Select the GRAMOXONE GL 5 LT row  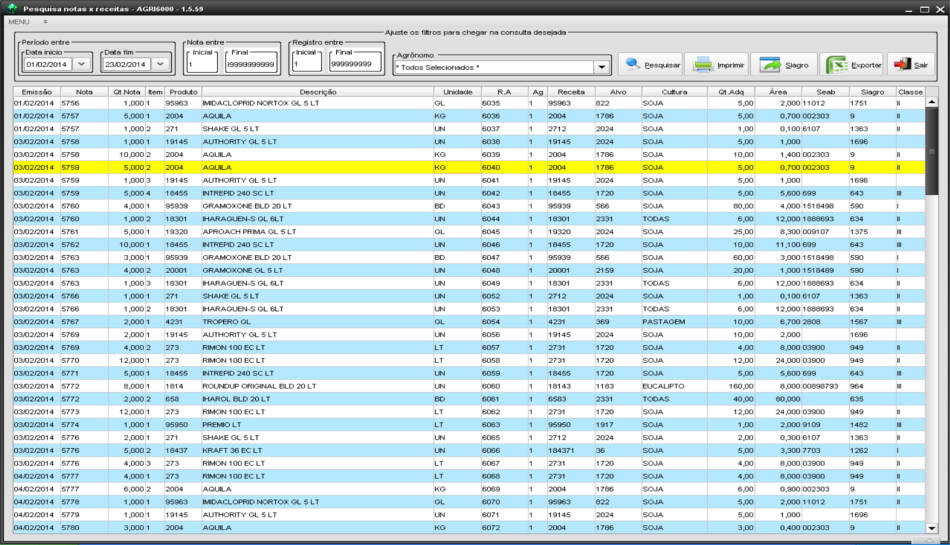coord(469,270)
